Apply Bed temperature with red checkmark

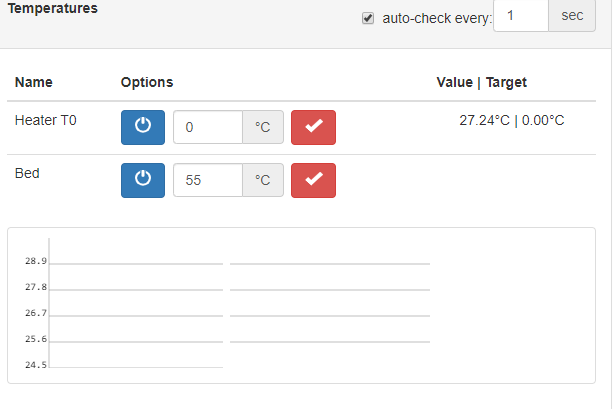click(x=313, y=180)
